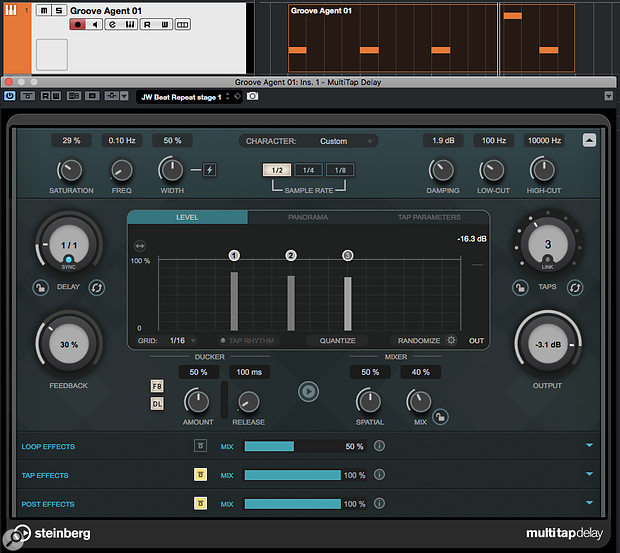Select 1/2 sample rate
This screenshot has width=620, height=553.
click(277, 170)
